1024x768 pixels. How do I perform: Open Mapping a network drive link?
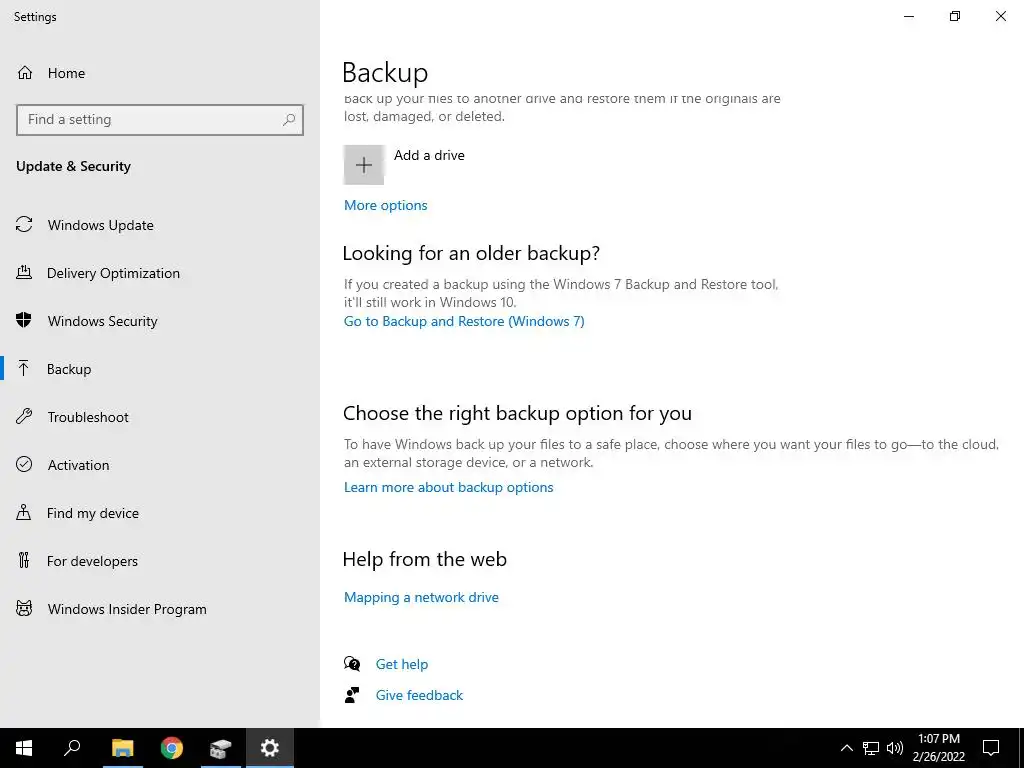click(421, 597)
